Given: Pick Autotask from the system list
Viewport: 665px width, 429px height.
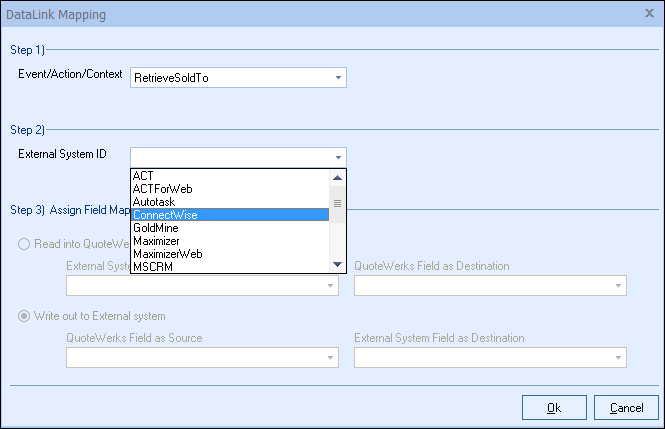Looking at the screenshot, I should (x=153, y=202).
